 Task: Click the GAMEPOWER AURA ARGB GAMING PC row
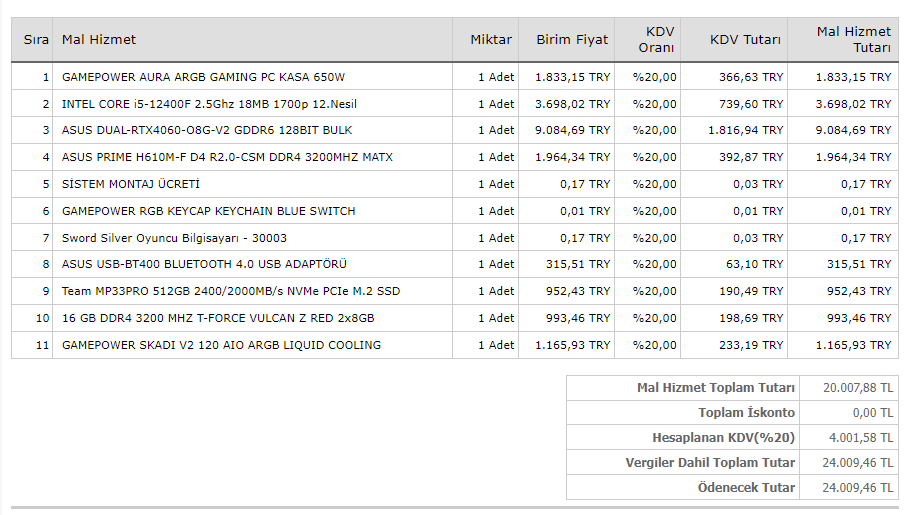(203, 77)
